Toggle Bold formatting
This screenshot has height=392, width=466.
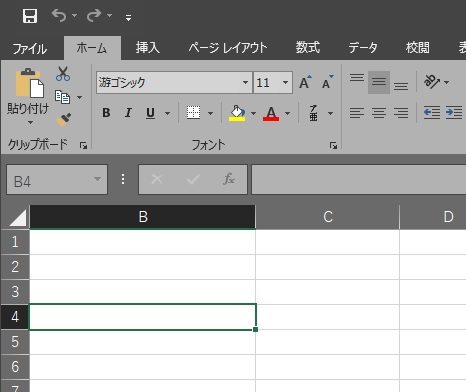tap(106, 113)
